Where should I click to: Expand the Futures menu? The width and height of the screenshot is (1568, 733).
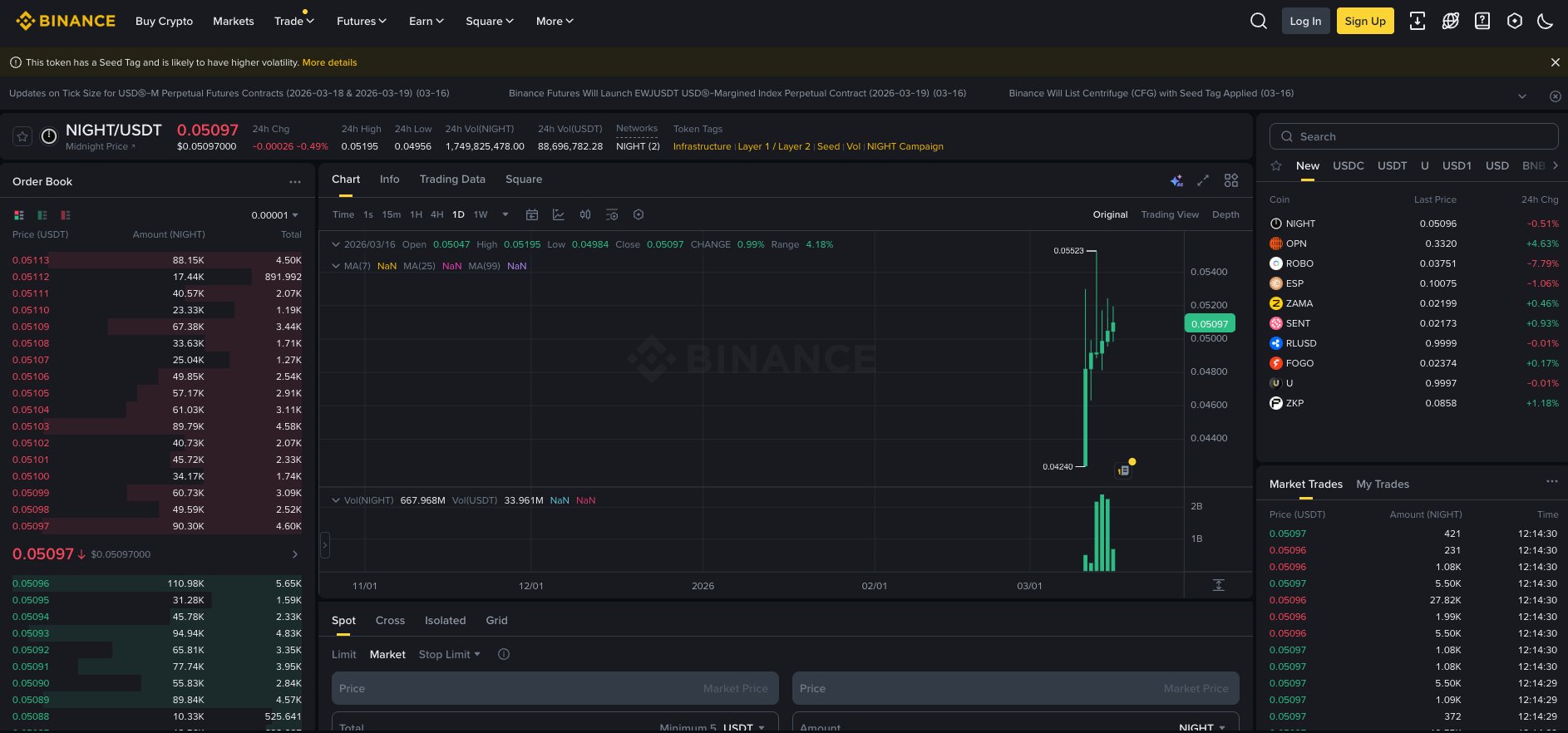pos(361,22)
